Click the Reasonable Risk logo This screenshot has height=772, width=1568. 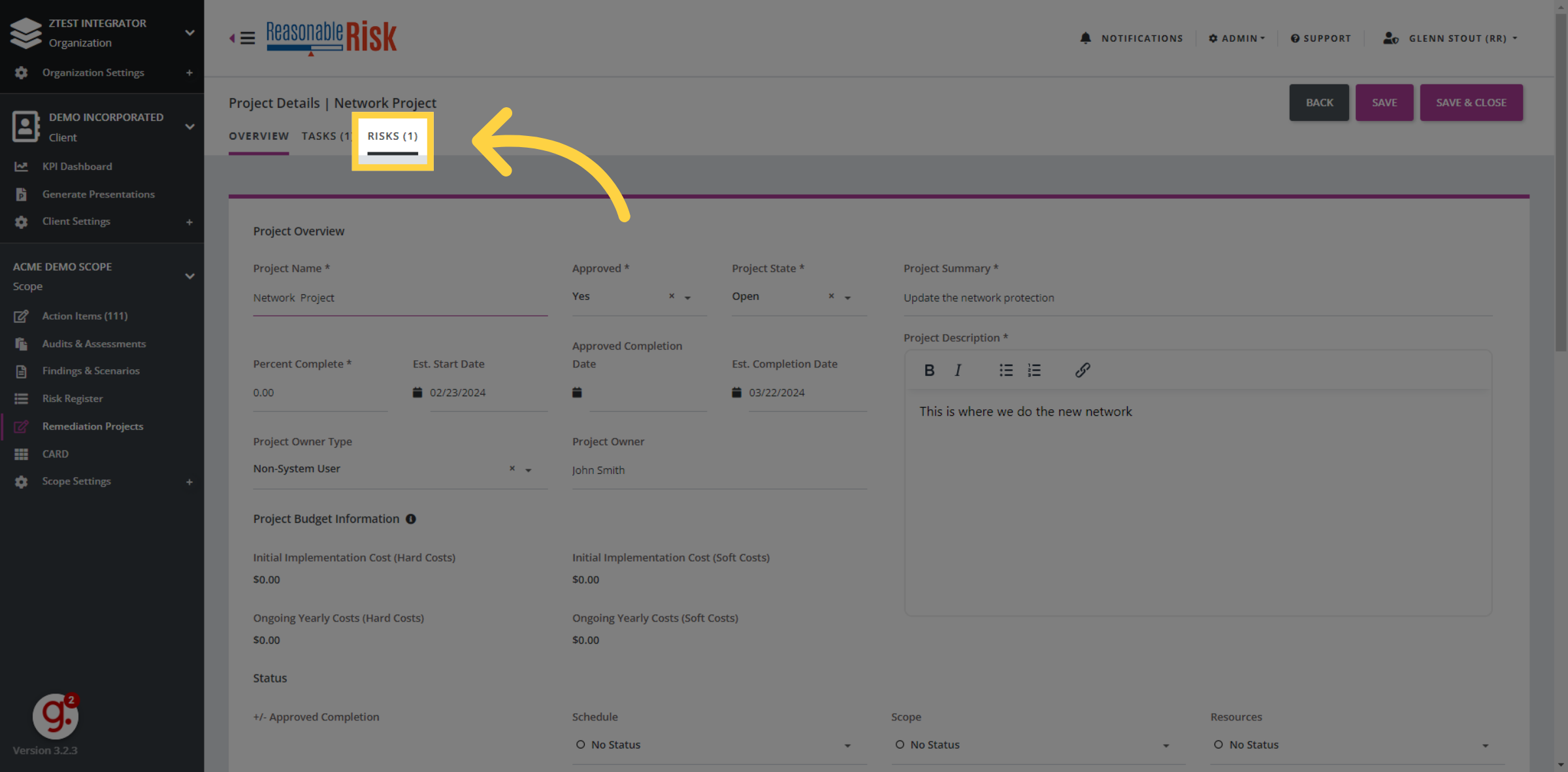coord(331,37)
